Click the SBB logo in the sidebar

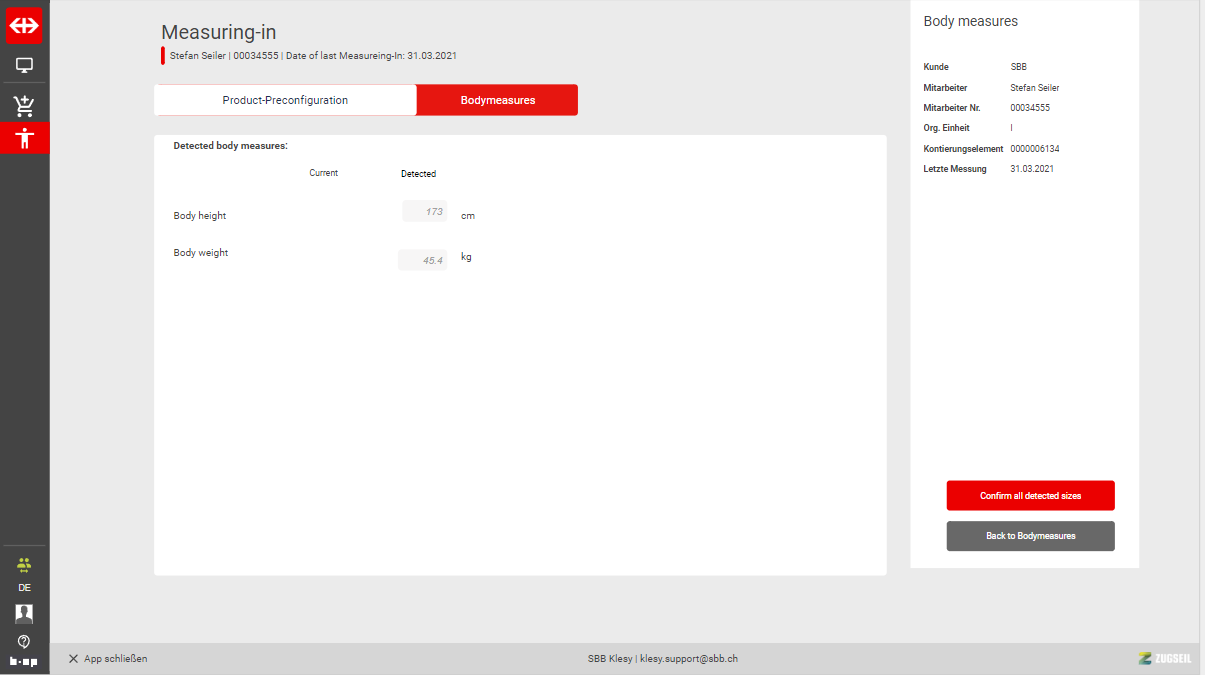24,26
